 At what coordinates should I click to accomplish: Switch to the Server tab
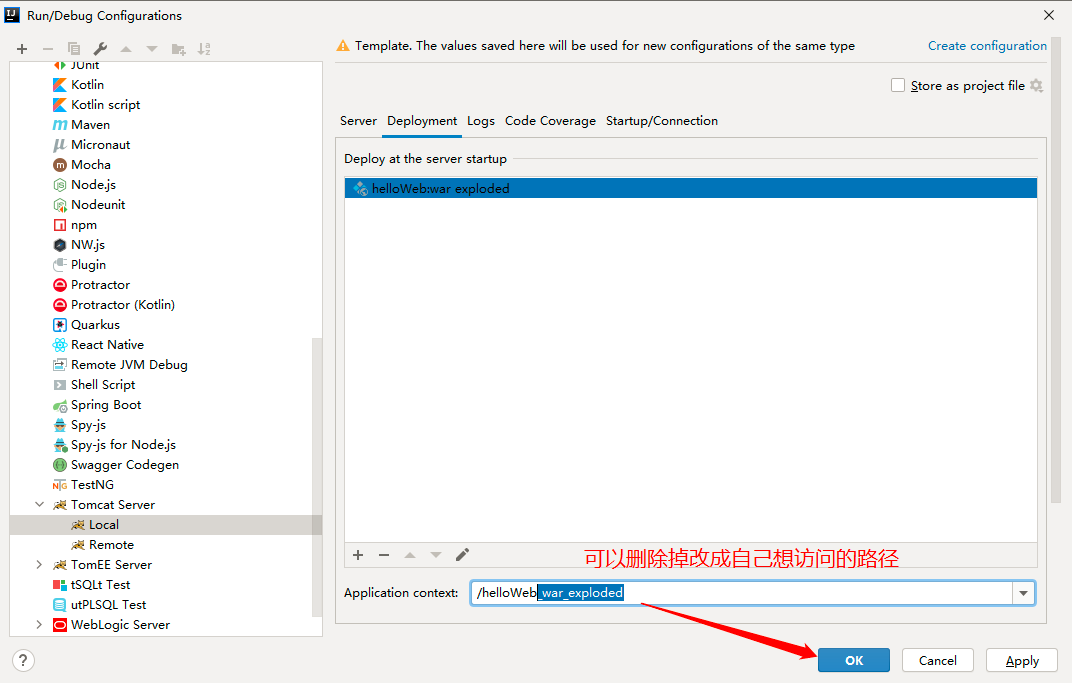click(358, 121)
